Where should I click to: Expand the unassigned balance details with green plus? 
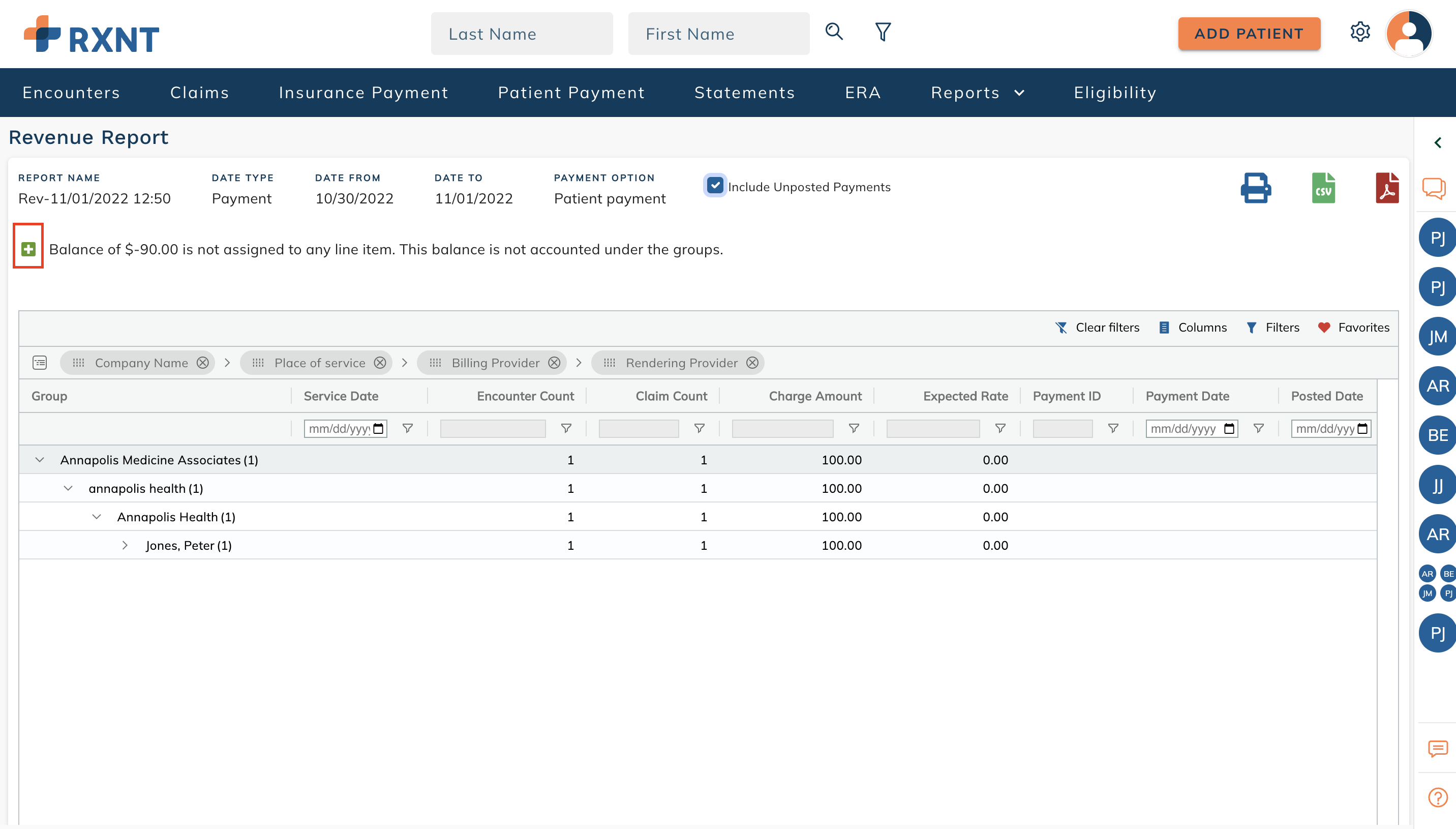(28, 249)
